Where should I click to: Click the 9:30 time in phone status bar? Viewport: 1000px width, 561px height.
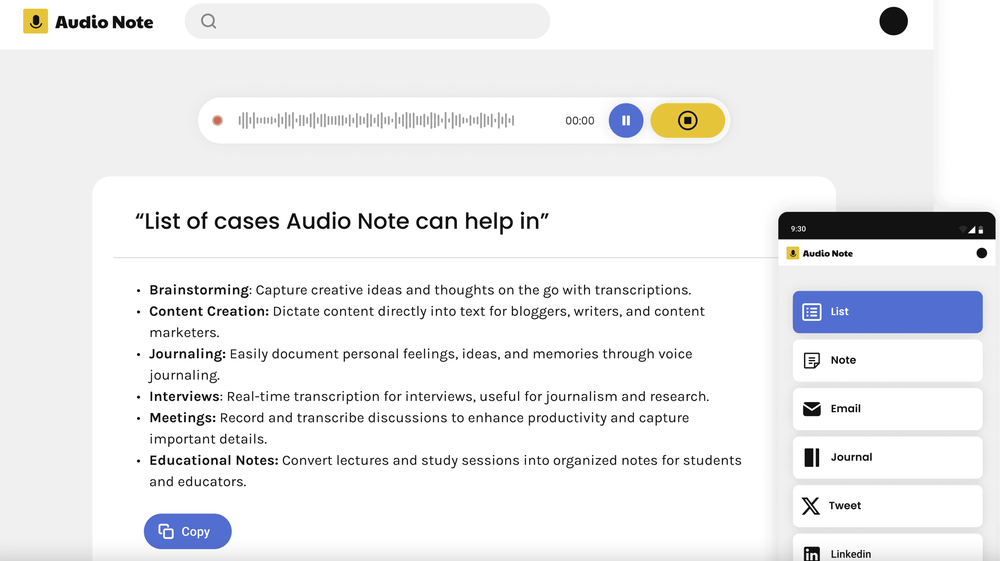(x=798, y=229)
